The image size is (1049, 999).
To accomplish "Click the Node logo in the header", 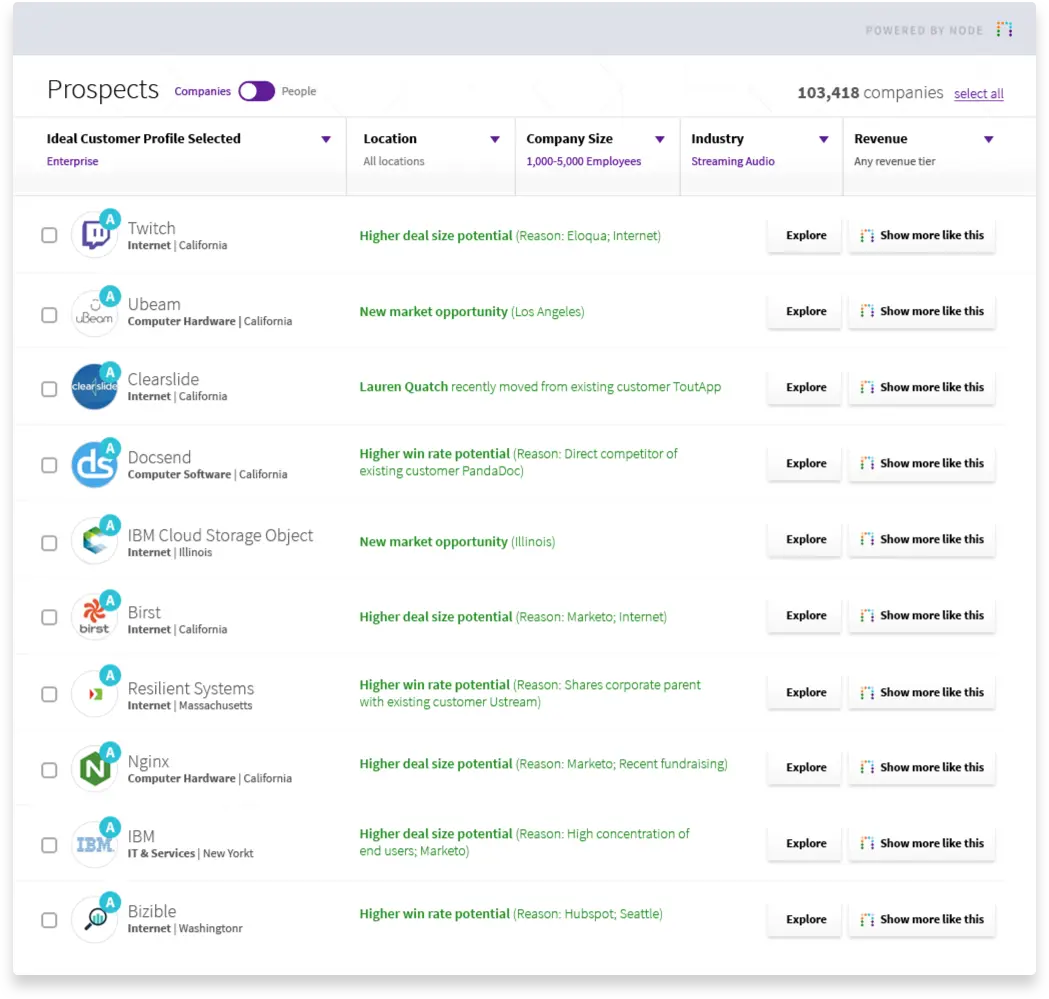I will 1004,29.
